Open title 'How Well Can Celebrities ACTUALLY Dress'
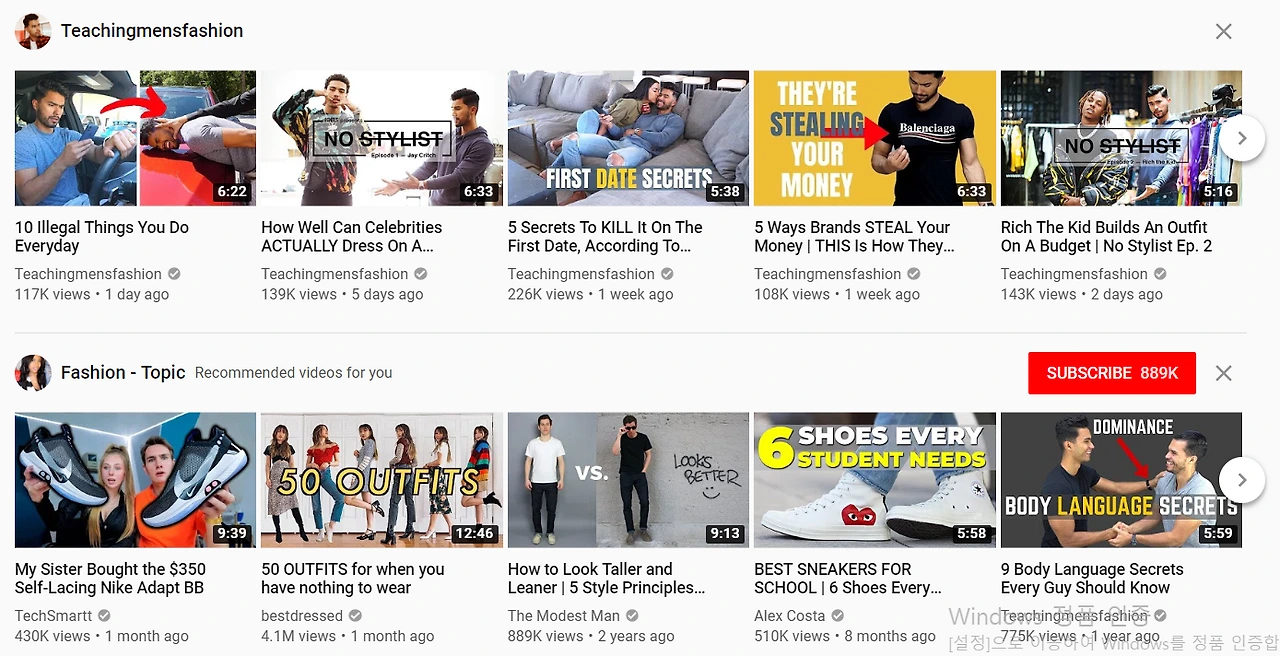Viewport: 1280px width, 656px height. click(x=351, y=237)
